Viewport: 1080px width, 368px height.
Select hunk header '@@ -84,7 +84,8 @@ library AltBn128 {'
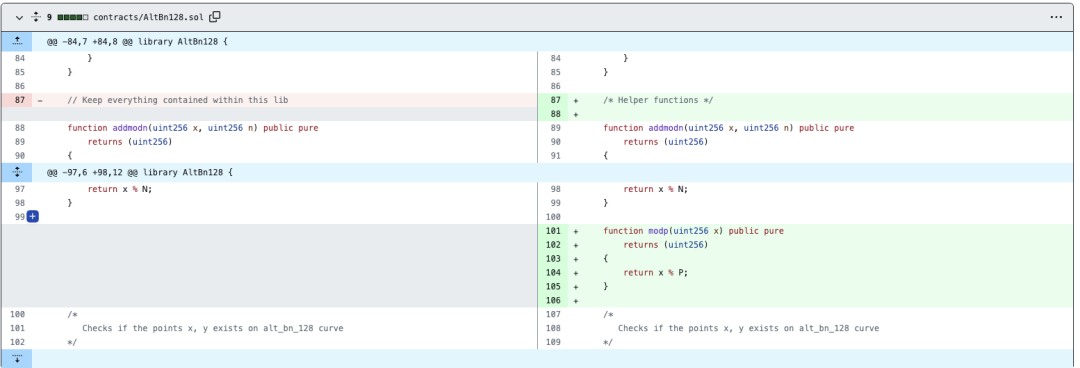point(138,41)
